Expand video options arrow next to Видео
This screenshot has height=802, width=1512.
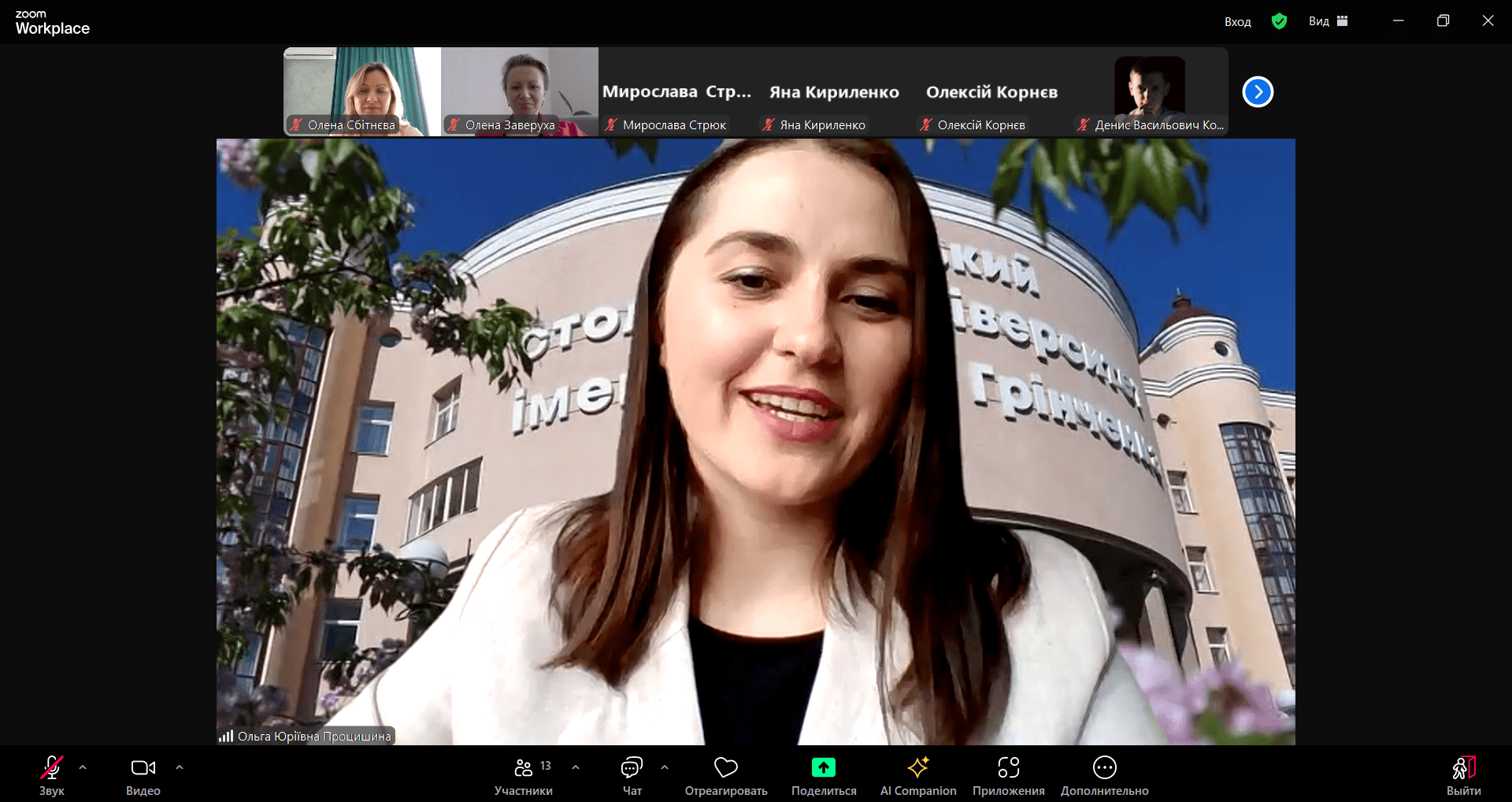coord(180,767)
